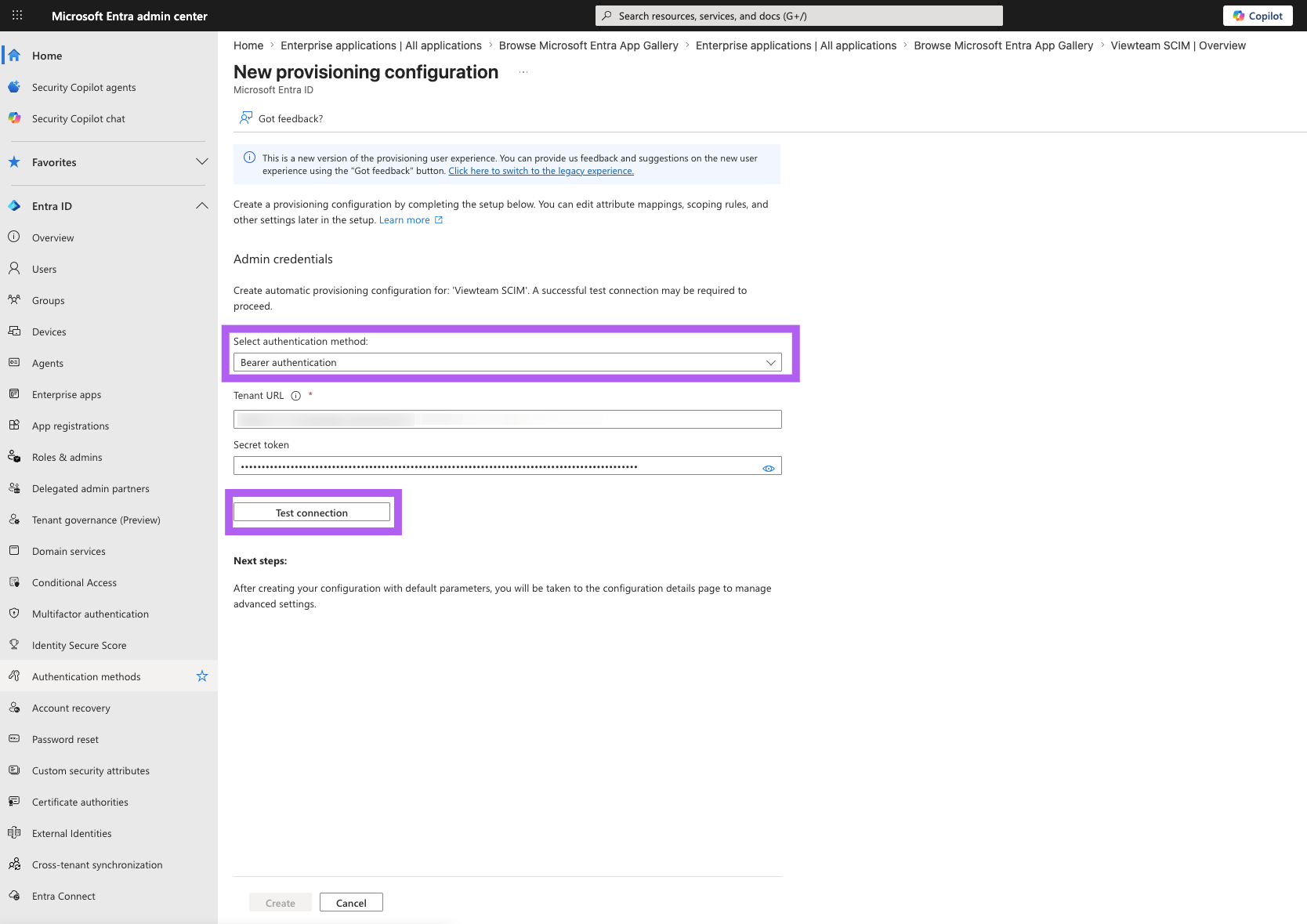Image resolution: width=1307 pixels, height=924 pixels.
Task: Click the Enterprise apps icon
Action: point(14,393)
